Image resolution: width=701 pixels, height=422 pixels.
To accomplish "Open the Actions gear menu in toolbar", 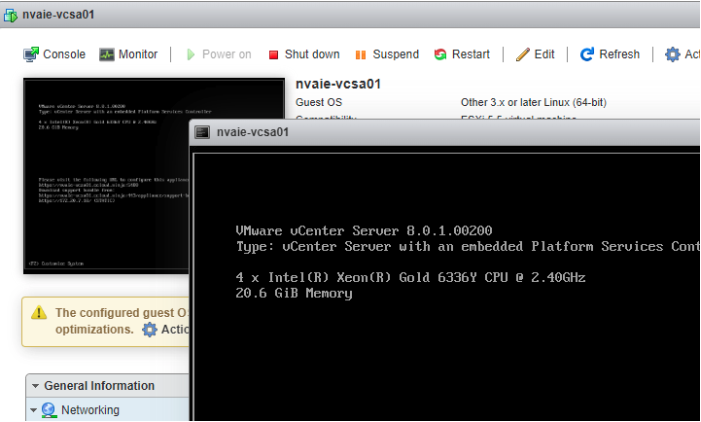I will tap(682, 55).
